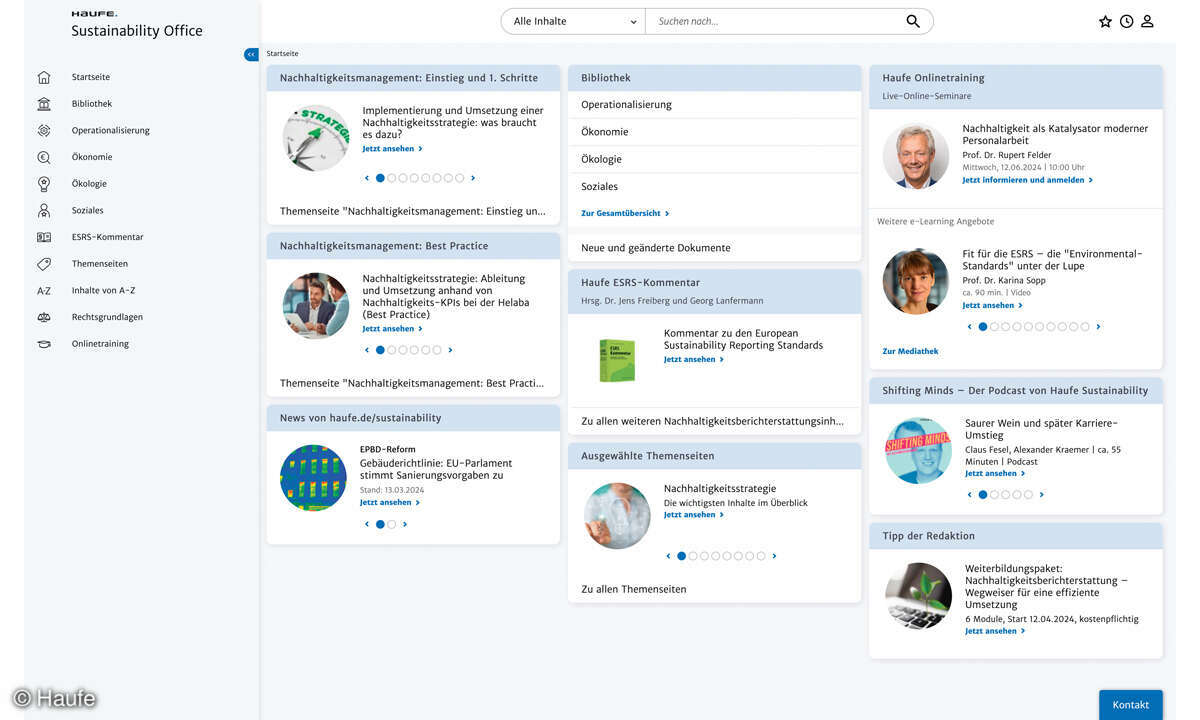Click Jetzt informieren und anmelden link
1200x720 pixels.
pyautogui.click(x=1027, y=180)
